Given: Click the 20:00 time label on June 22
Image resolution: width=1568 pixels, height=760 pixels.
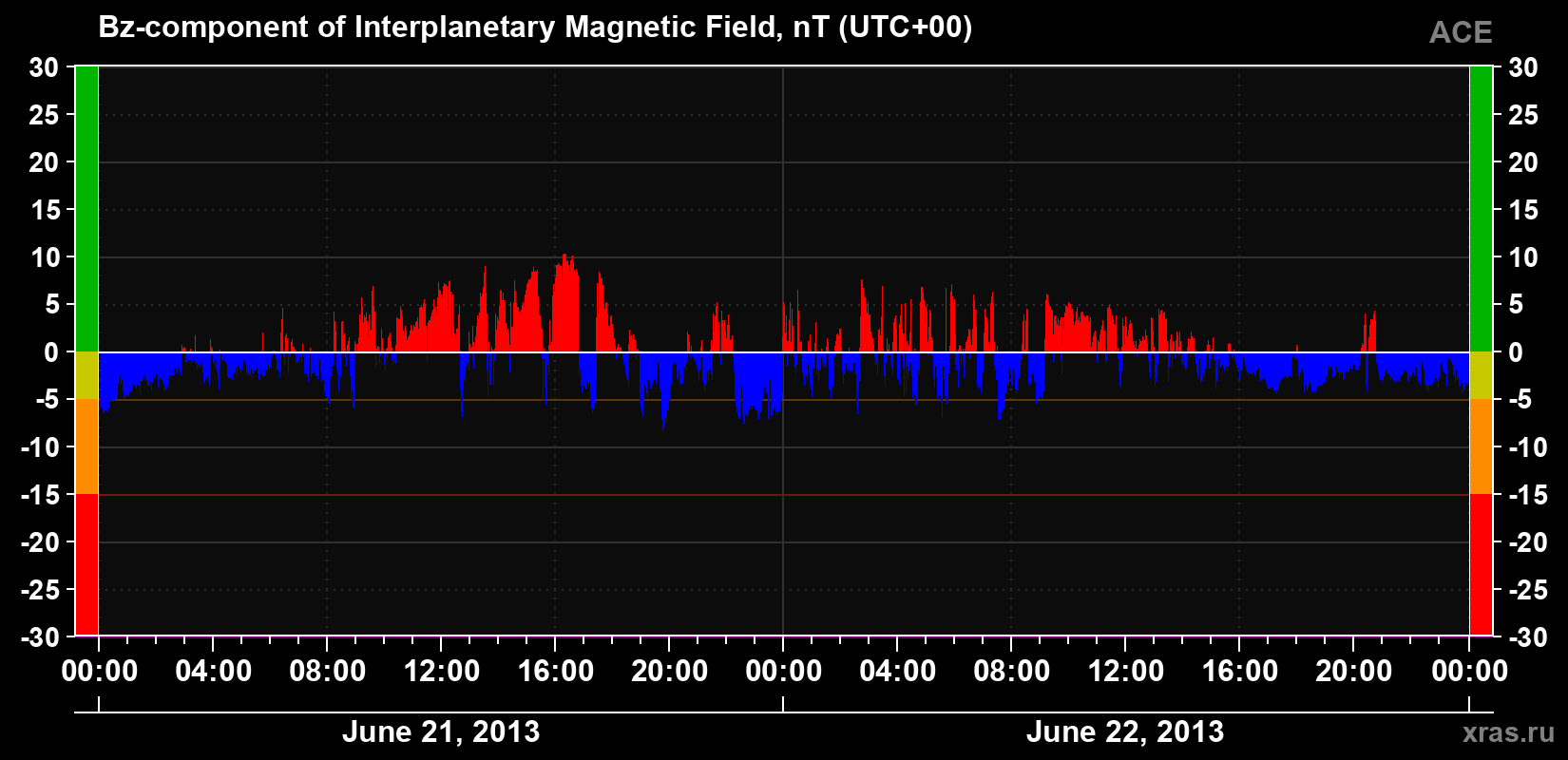Looking at the screenshot, I should click(x=1353, y=672).
